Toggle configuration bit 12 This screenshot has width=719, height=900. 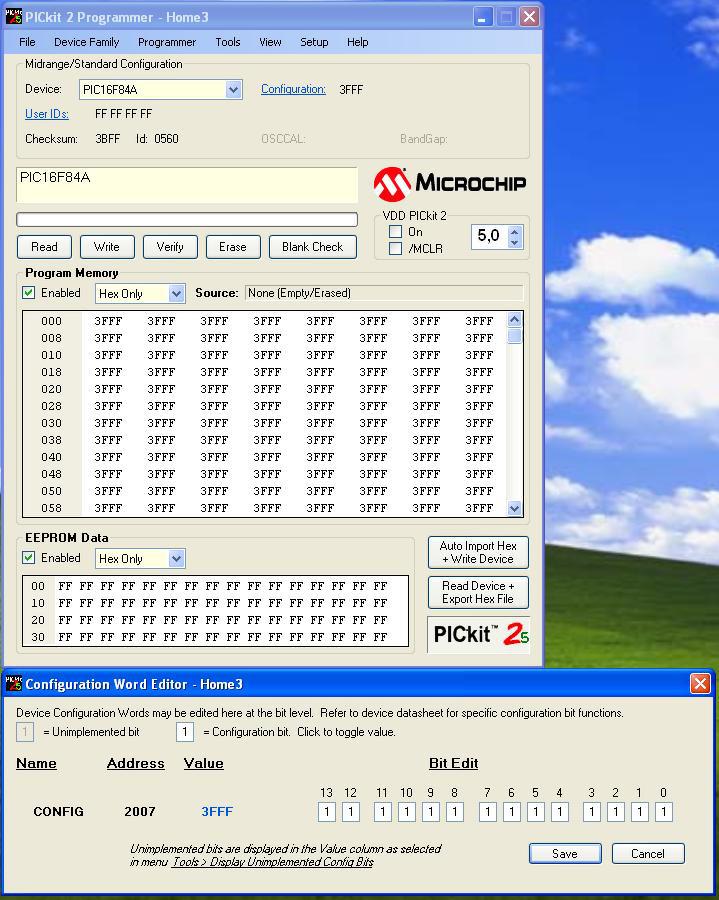pyautogui.click(x=351, y=812)
